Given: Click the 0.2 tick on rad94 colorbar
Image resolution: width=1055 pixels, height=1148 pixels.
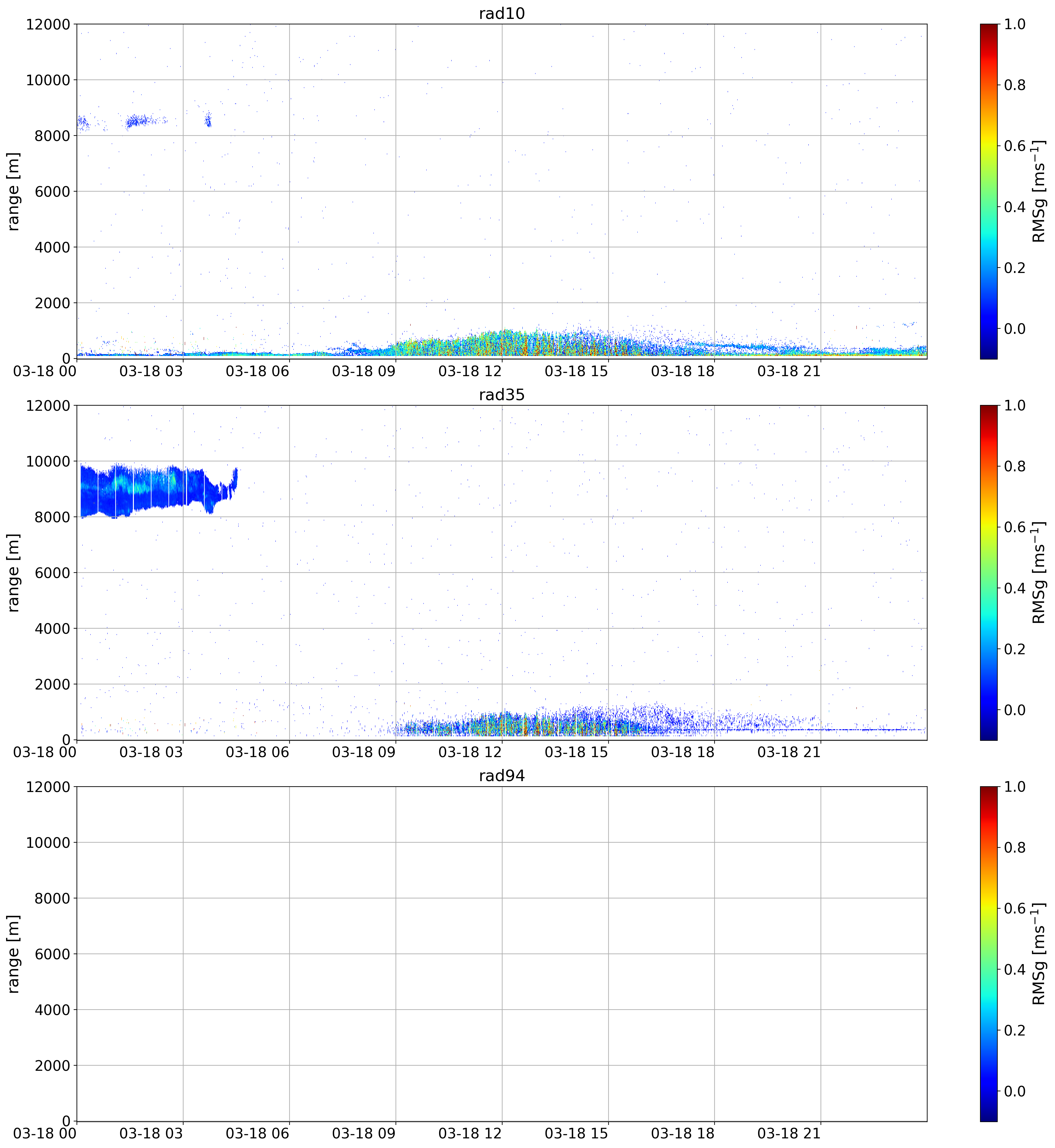Looking at the screenshot, I should click(1014, 1030).
